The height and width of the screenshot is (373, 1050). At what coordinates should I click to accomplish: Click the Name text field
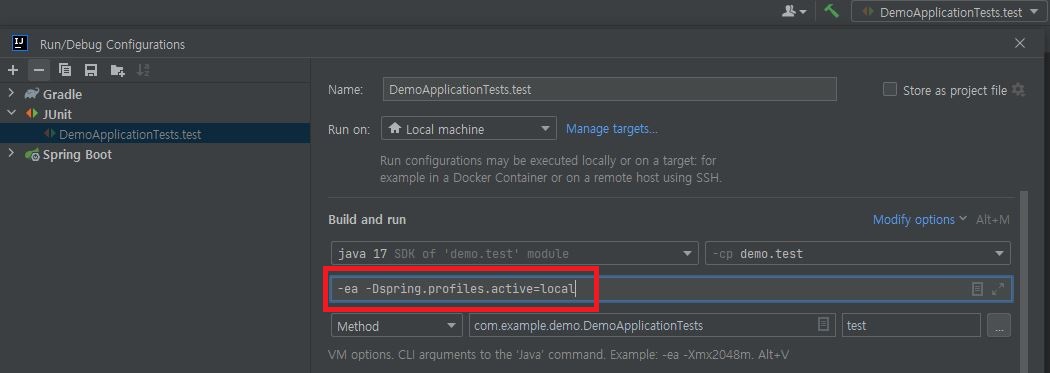click(x=609, y=89)
